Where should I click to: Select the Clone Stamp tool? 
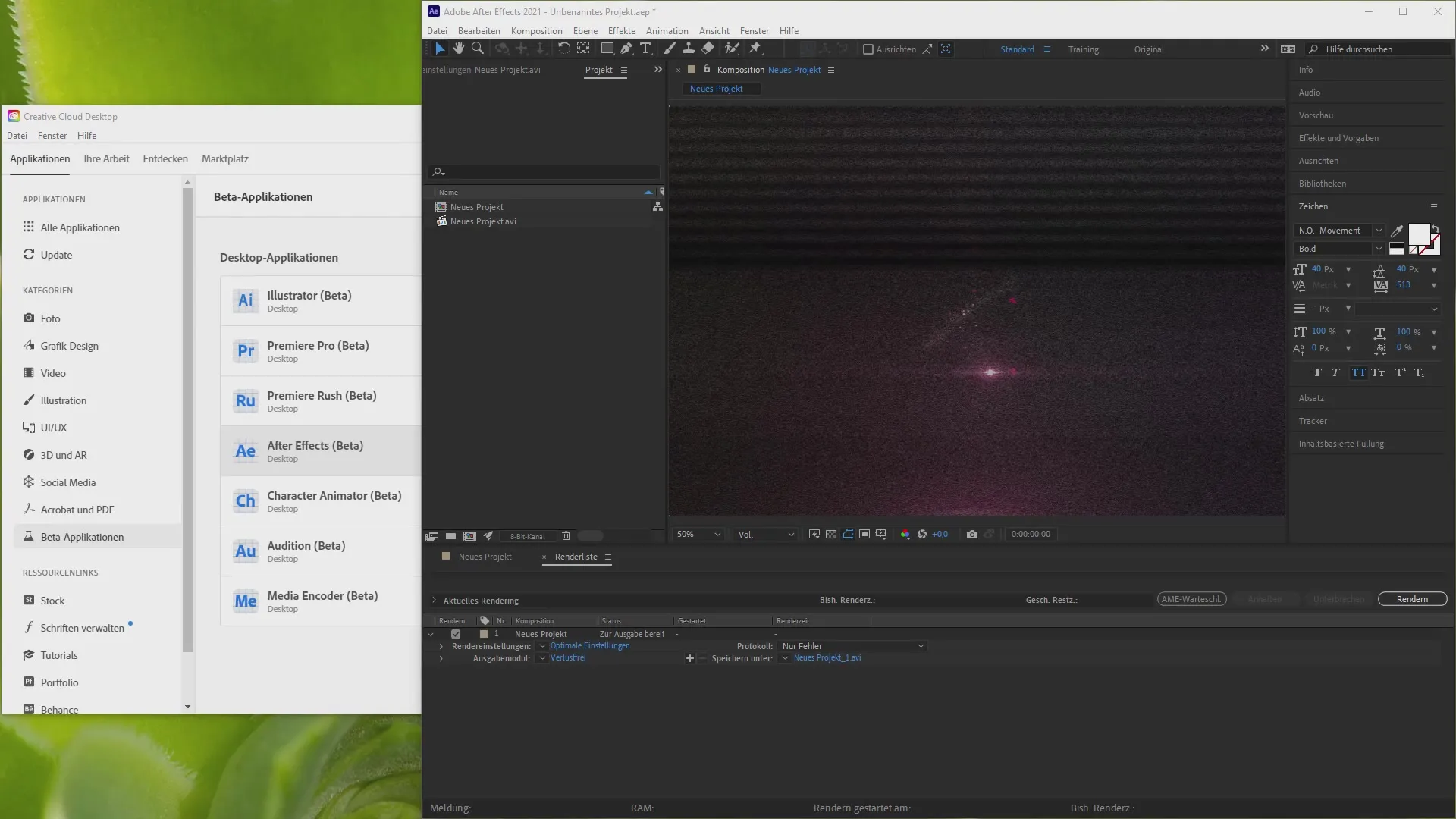689,49
